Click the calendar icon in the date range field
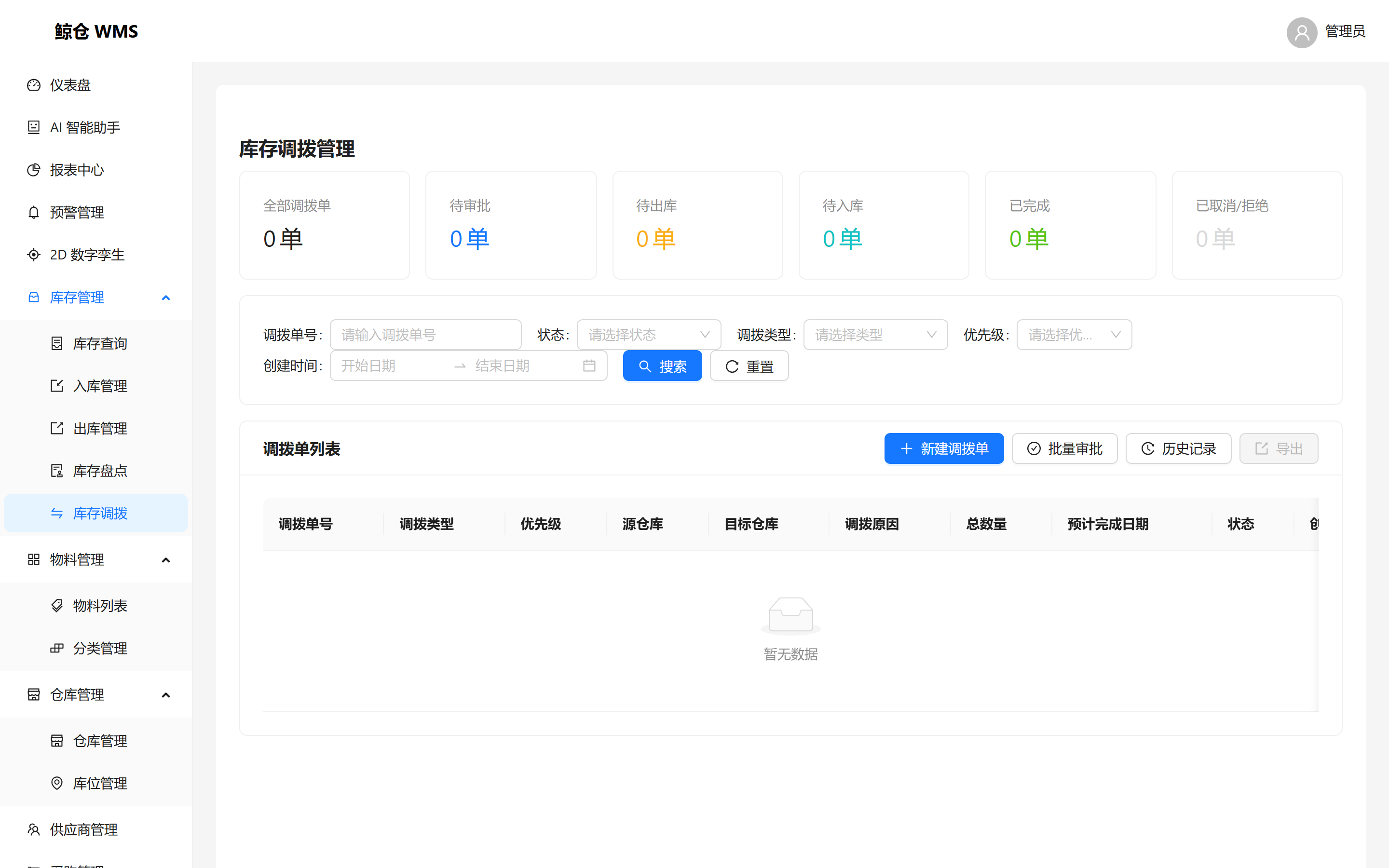The height and width of the screenshot is (868, 1389). (x=589, y=366)
